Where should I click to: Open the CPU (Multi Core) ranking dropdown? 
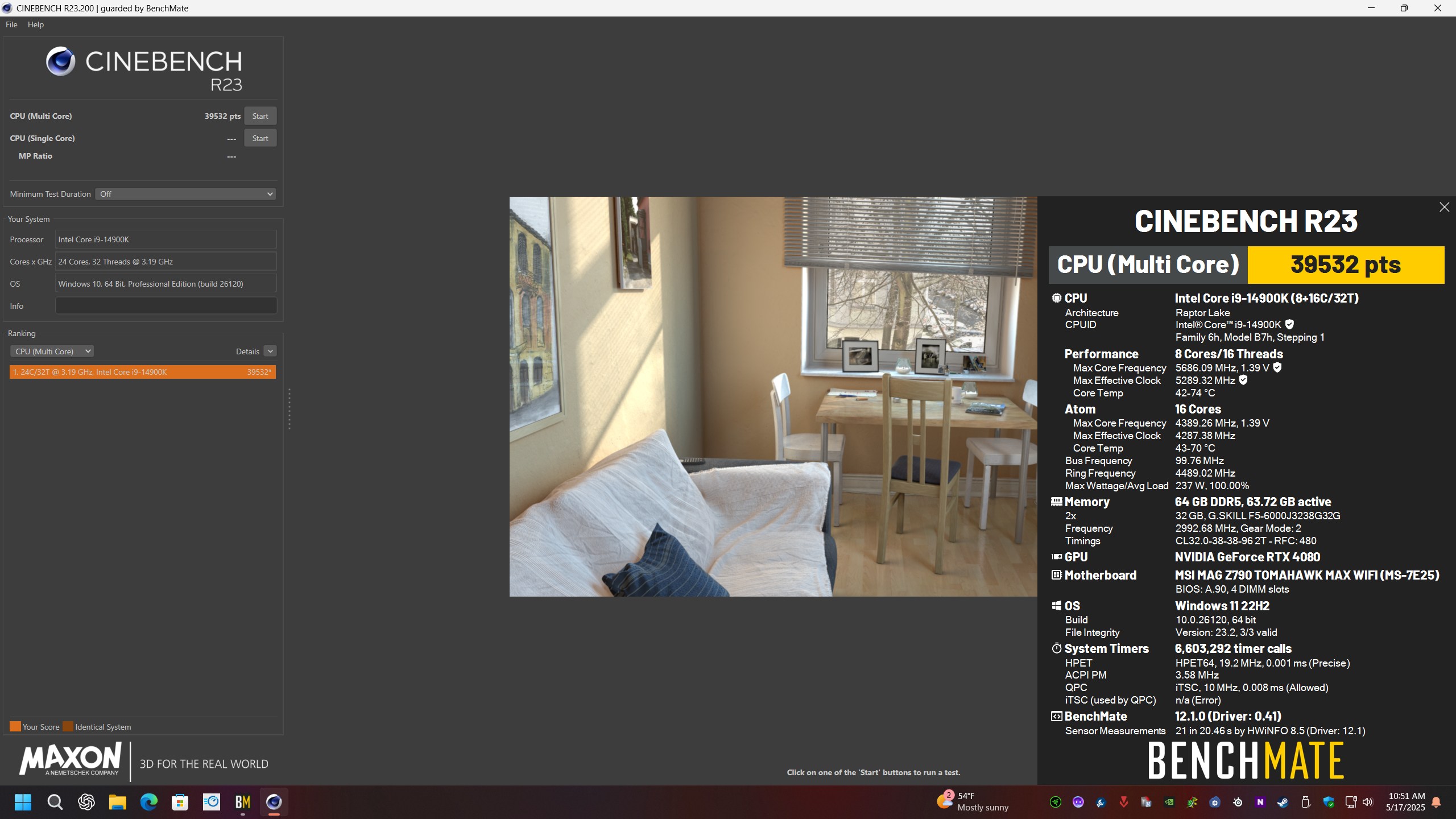(x=52, y=351)
